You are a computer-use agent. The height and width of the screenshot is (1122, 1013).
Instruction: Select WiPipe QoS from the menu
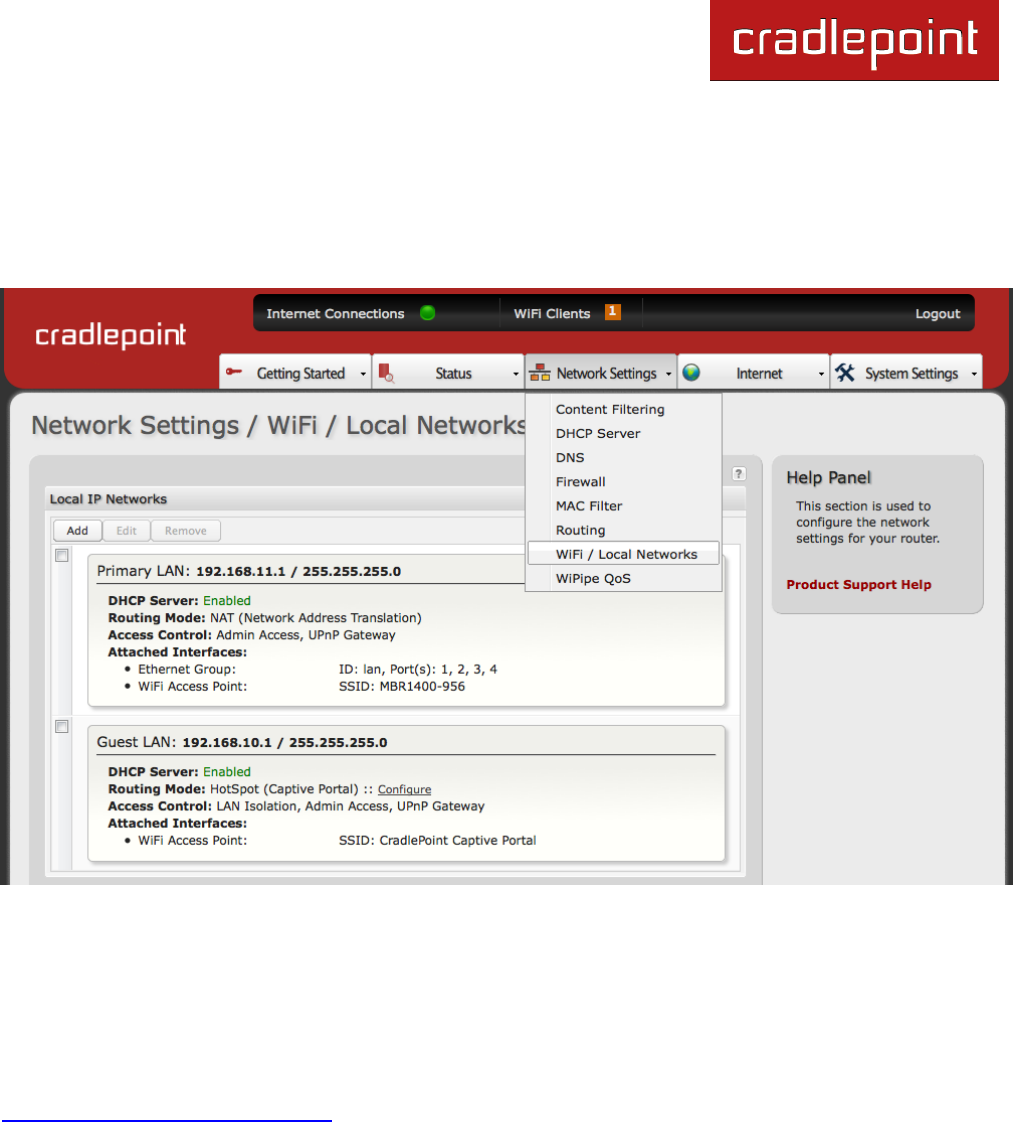pyautogui.click(x=623, y=578)
